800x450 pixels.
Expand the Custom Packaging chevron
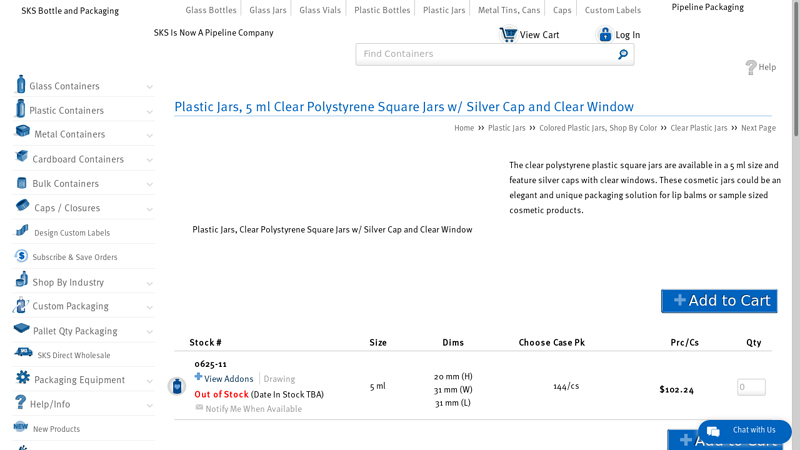click(x=149, y=307)
